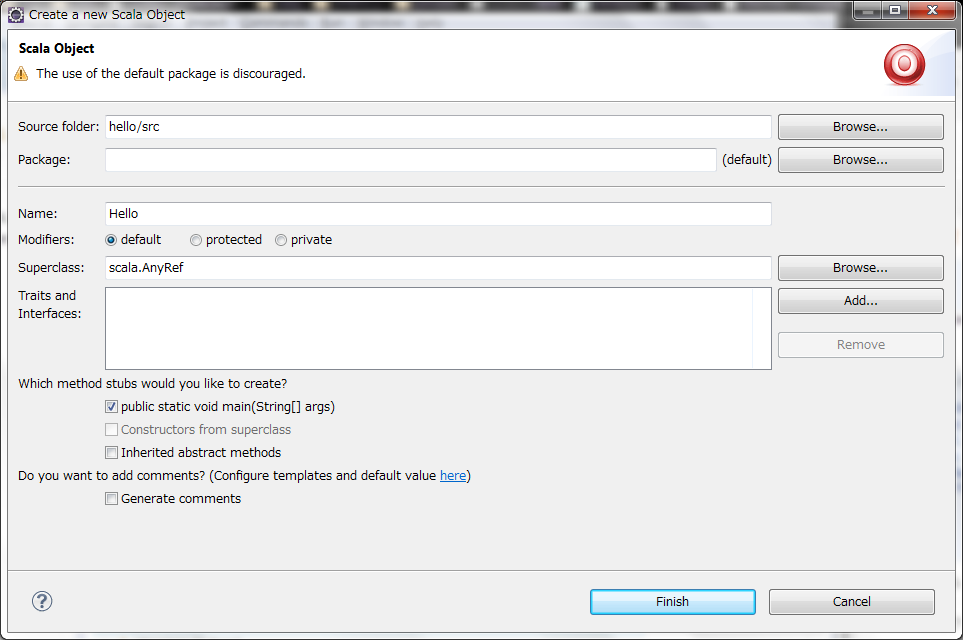Select the protected modifier radio button
This screenshot has height=640, width=963.
(x=196, y=240)
